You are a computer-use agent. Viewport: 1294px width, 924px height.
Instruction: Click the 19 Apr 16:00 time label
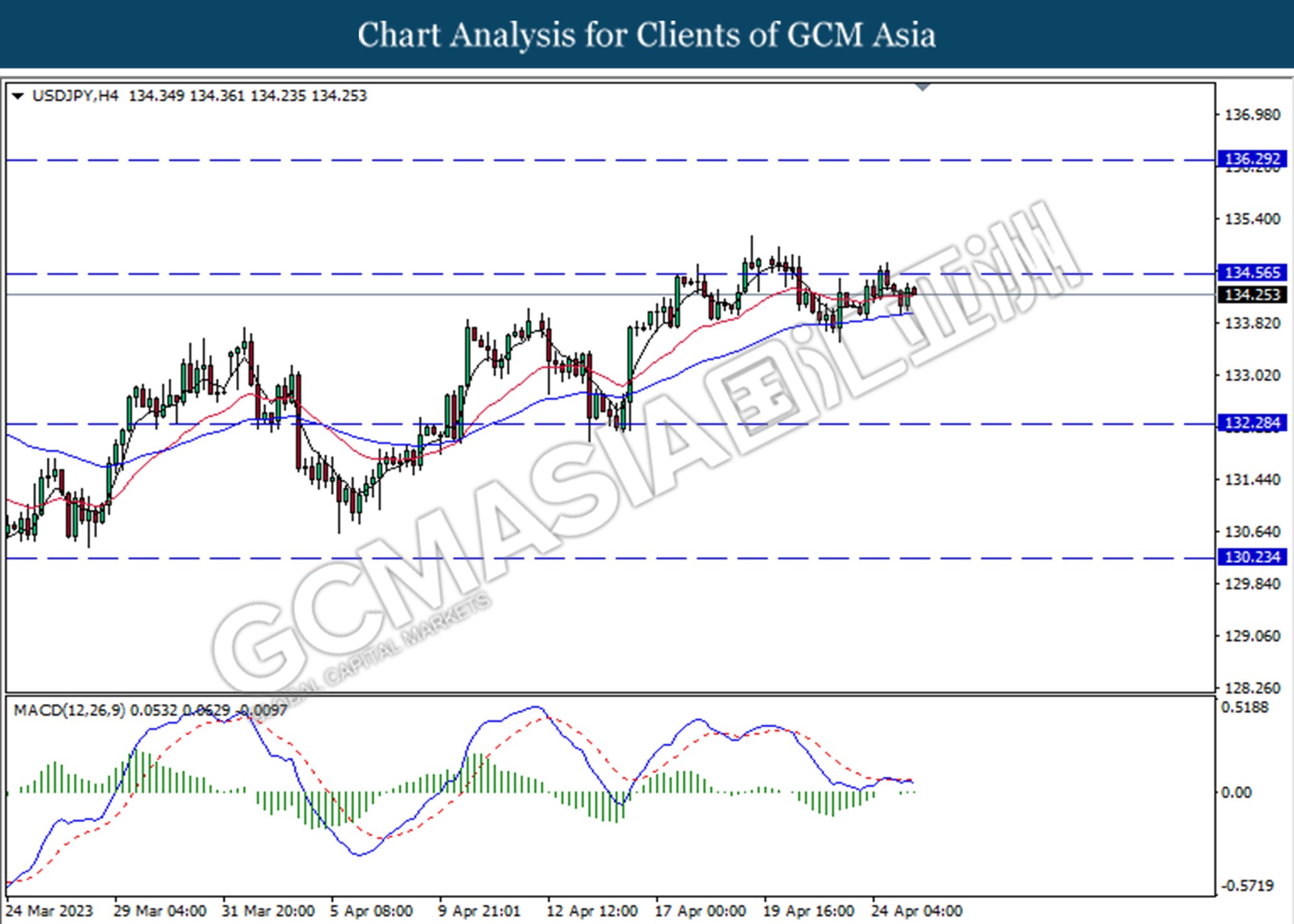pos(809,911)
